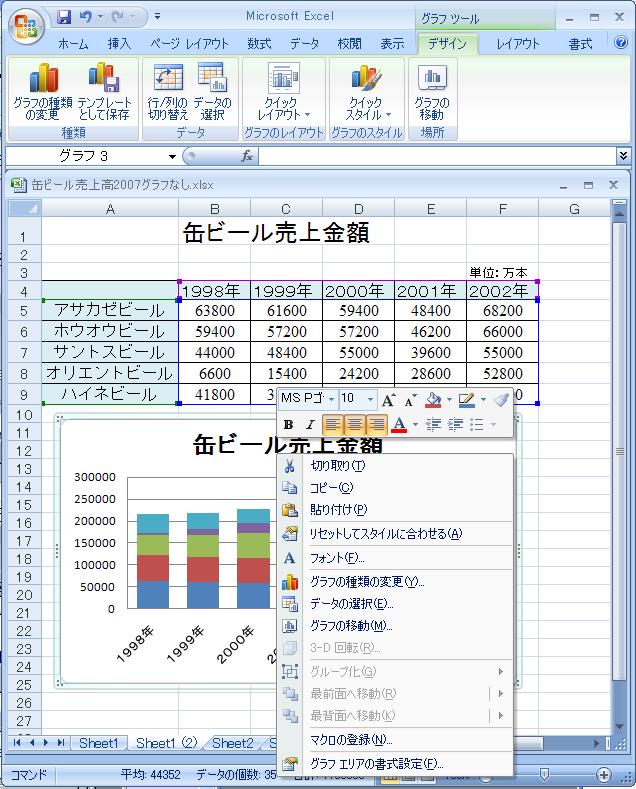Toggle right alignment in the mini toolbar
Image resolution: width=636 pixels, height=789 pixels.
point(376,425)
